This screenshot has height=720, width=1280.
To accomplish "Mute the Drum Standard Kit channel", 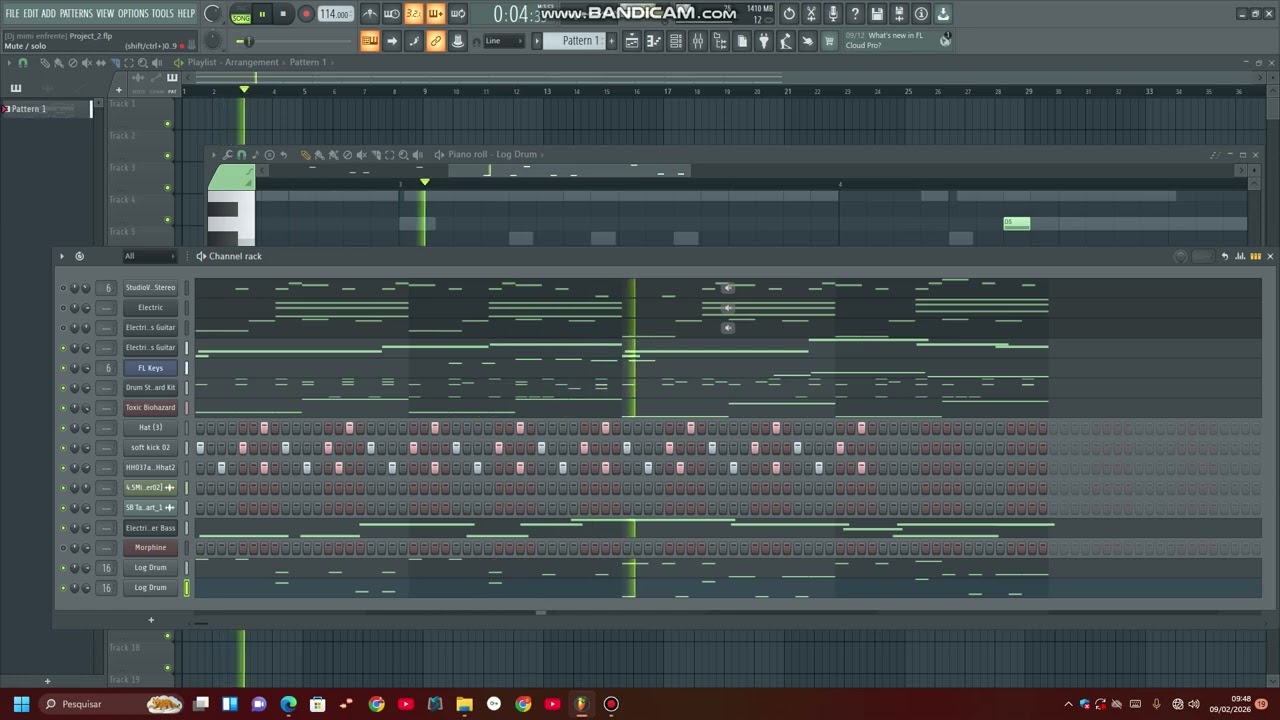I will click(63, 388).
